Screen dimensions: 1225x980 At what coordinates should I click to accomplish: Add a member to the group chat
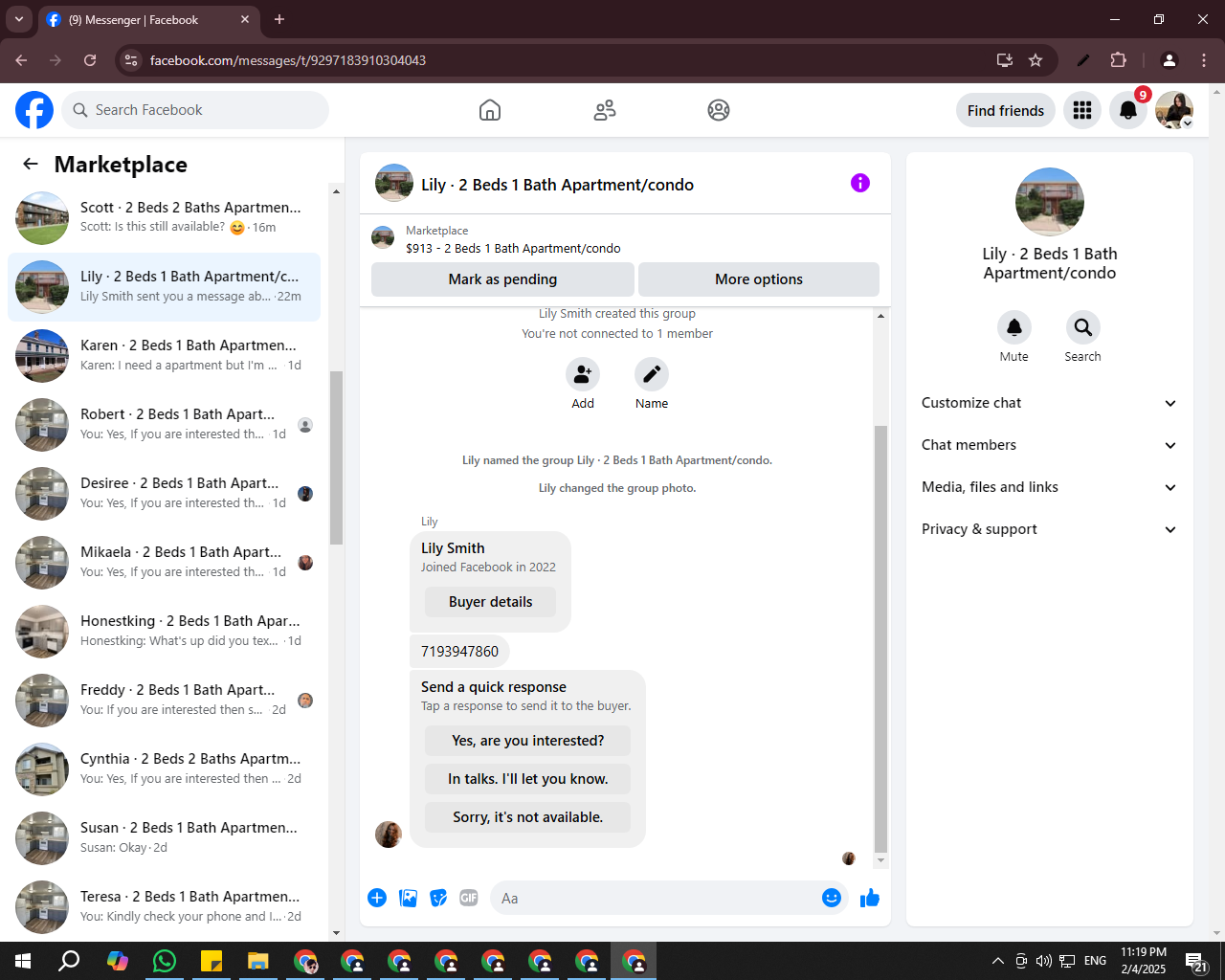583,374
